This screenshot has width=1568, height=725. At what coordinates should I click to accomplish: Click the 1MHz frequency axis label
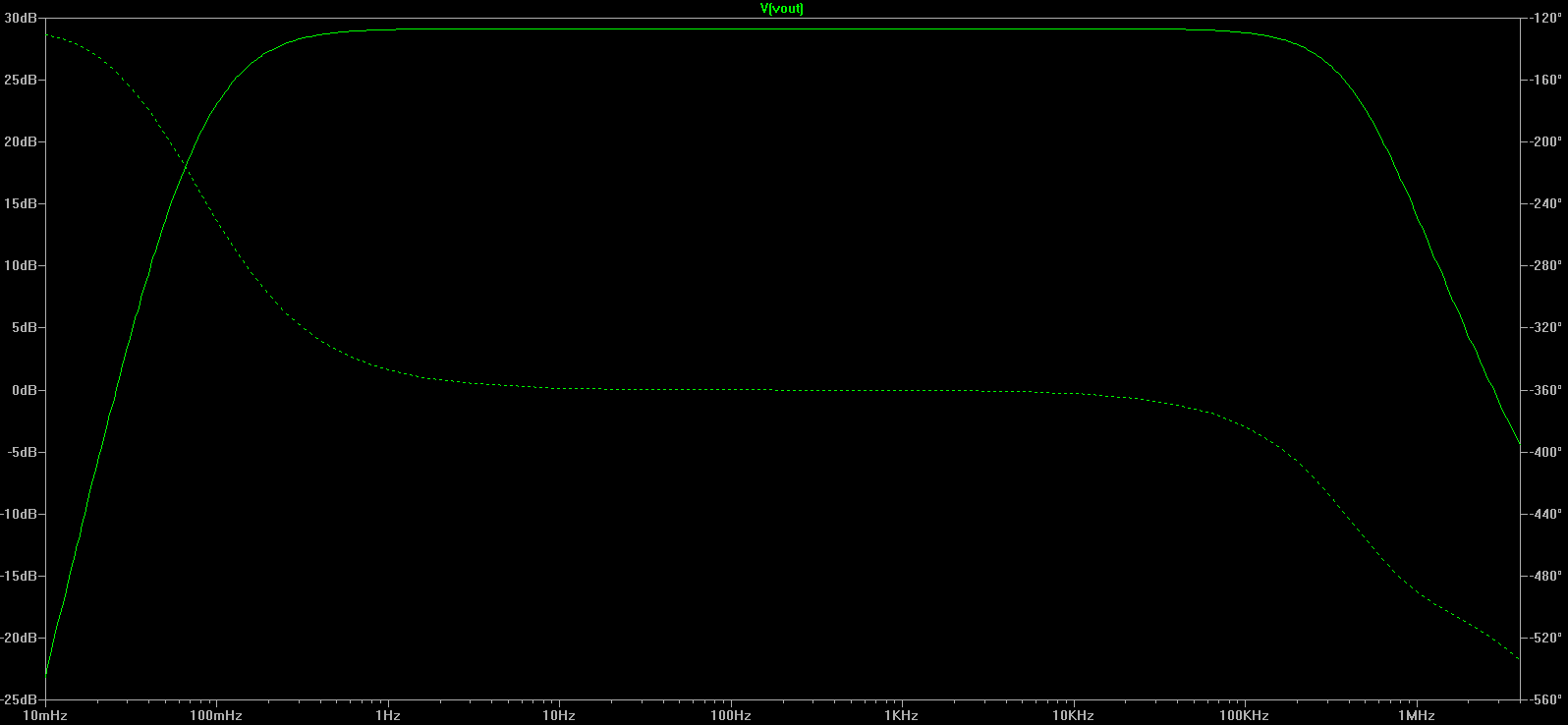click(x=1417, y=716)
